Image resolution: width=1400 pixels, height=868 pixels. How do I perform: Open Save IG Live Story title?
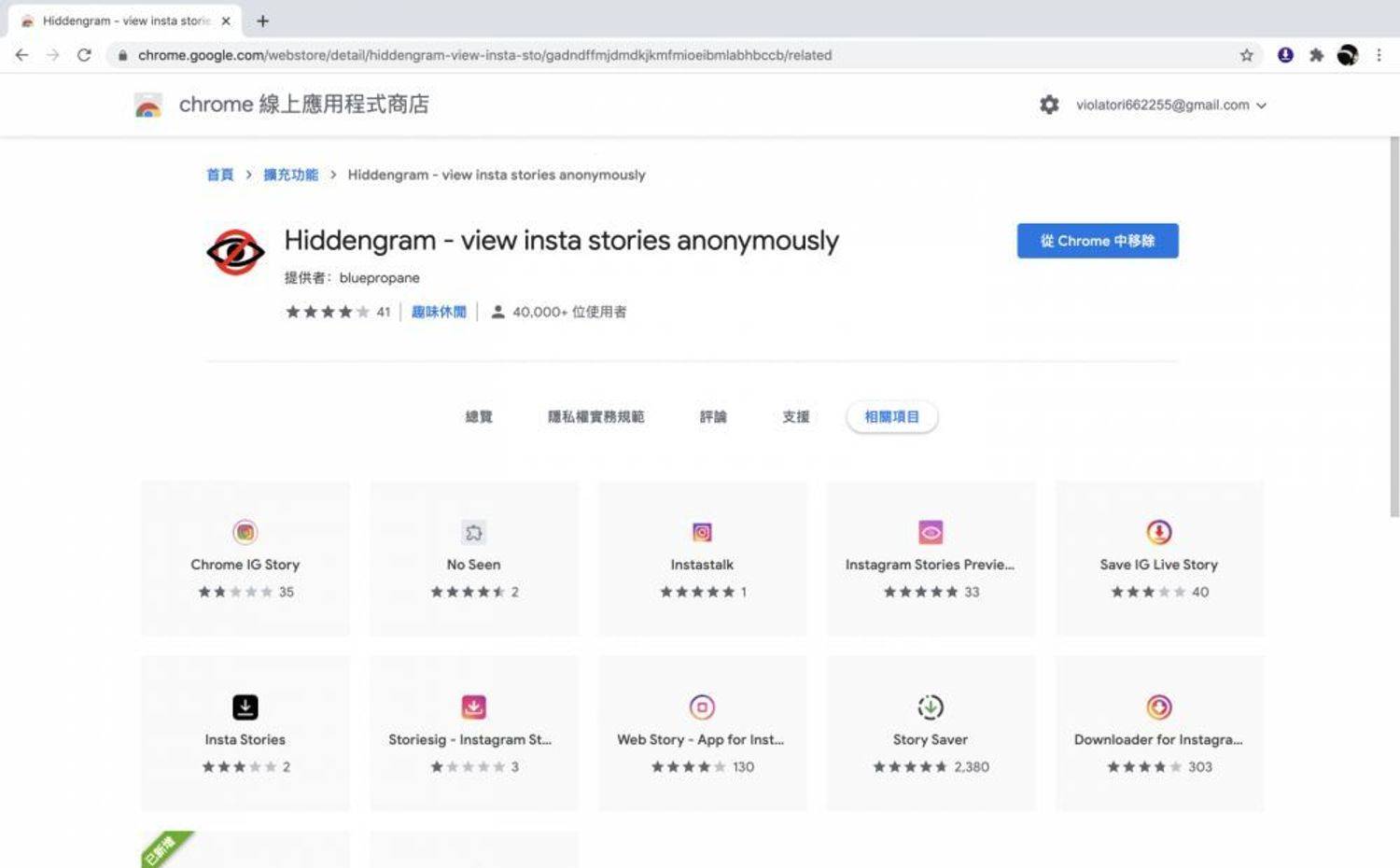1158,565
